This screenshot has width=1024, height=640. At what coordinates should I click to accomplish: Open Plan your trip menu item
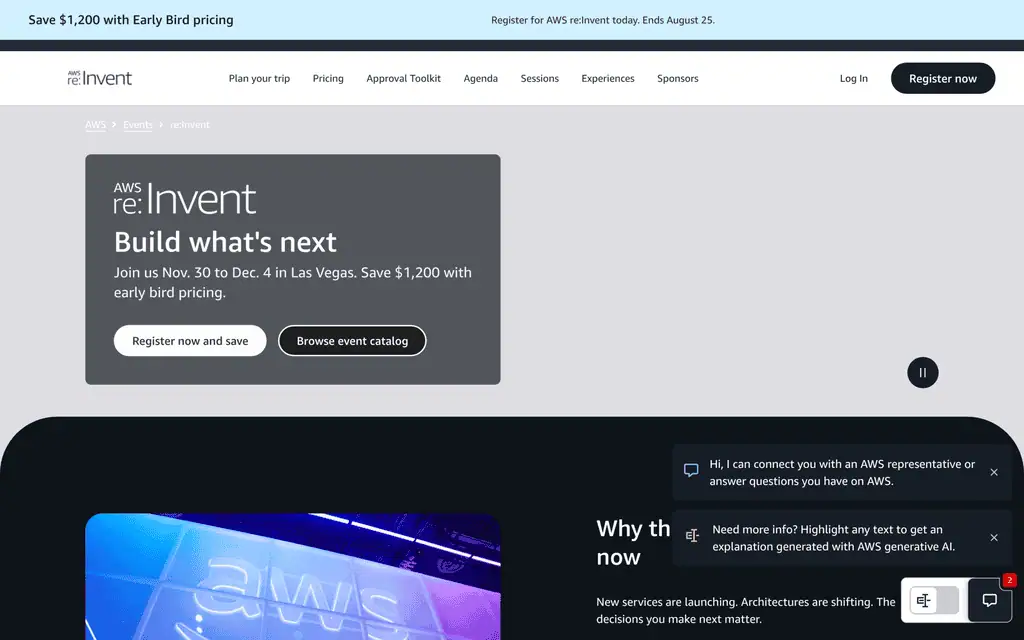[x=259, y=78]
